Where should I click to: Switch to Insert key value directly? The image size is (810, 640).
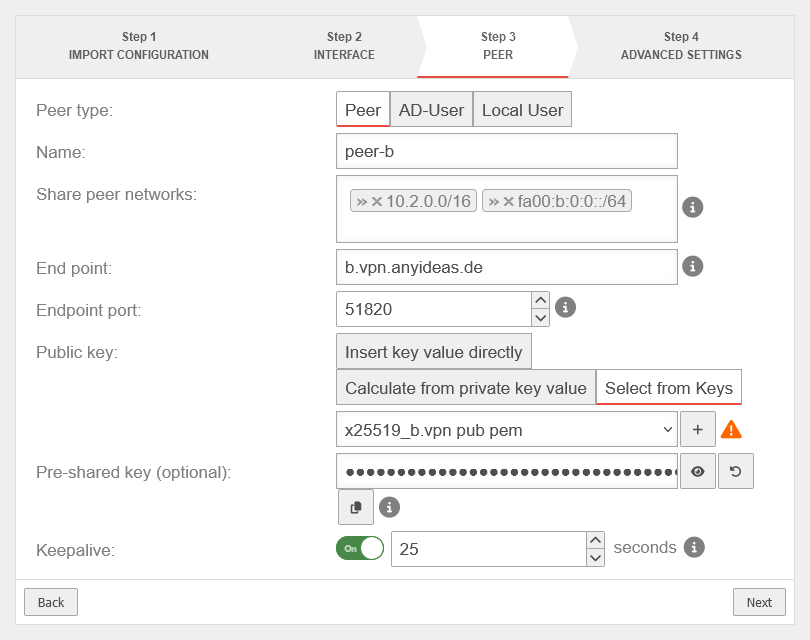[433, 352]
